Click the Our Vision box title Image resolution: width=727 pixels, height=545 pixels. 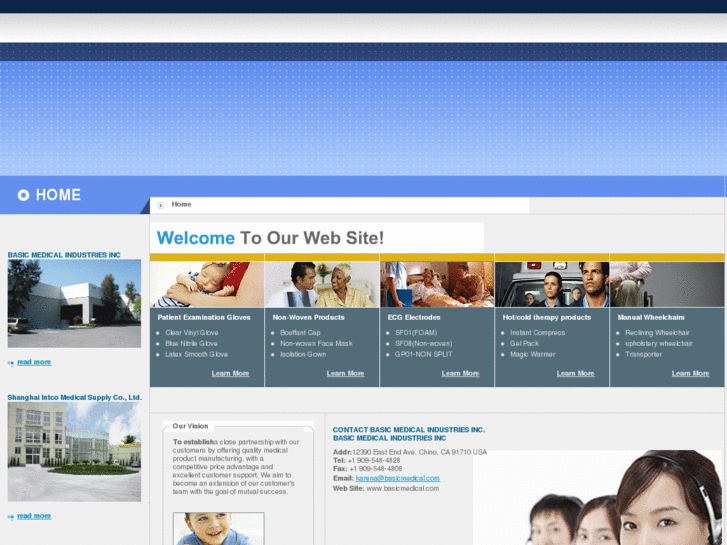tap(190, 426)
